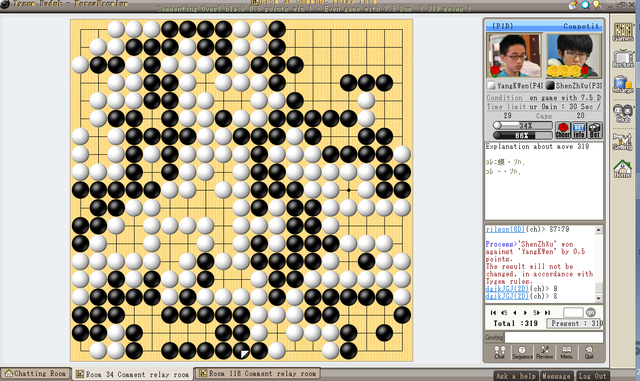Open the game Menu icon

pos(566,352)
